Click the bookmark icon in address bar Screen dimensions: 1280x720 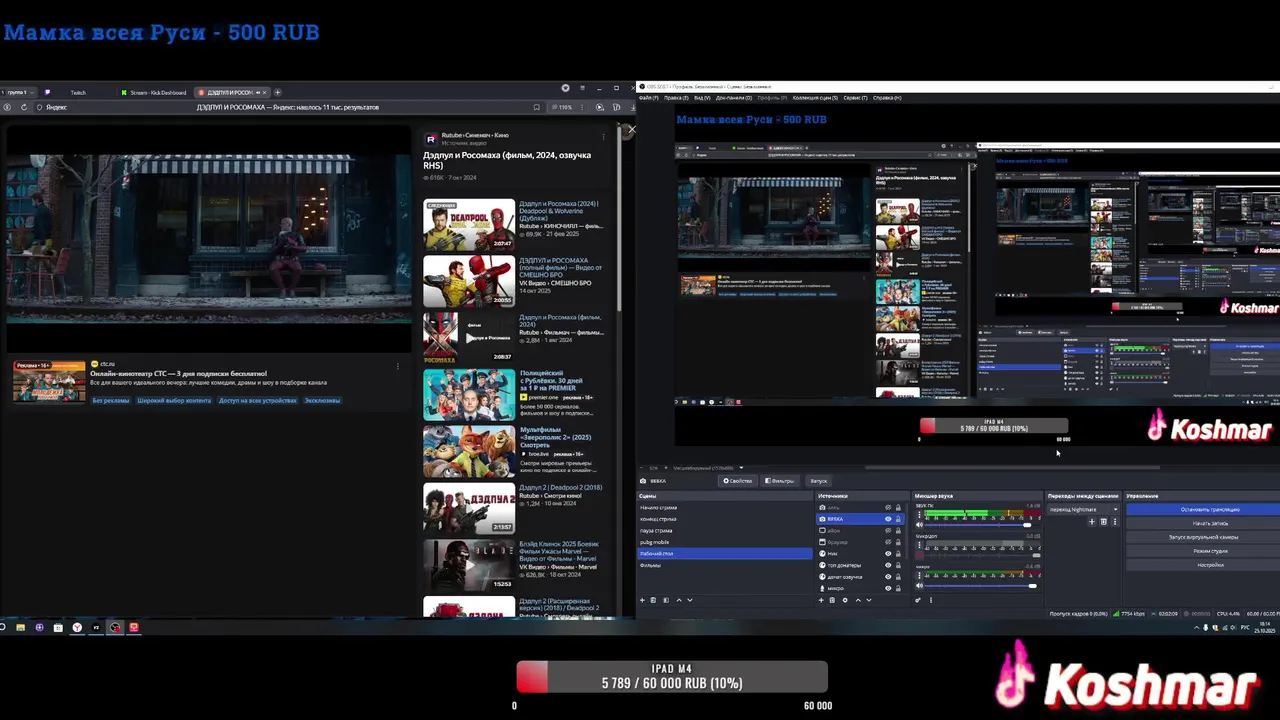pyautogui.click(x=536, y=107)
